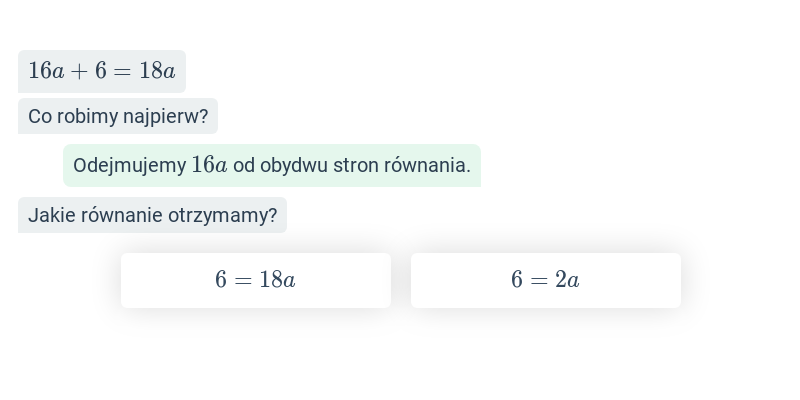Click the equation 16a + 6 = 18a bubble
Viewport: 800px width, 400px height.
pos(102,71)
